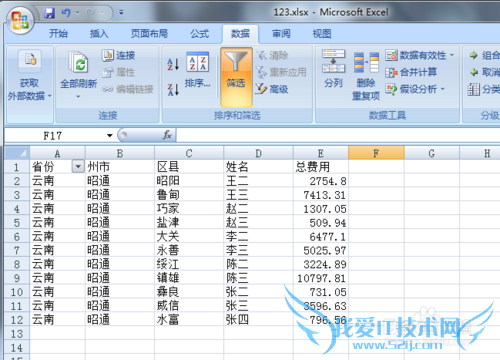Image resolution: width=500 pixels, height=360 pixels.
Task: Open the 页面布局 ribbon tab
Action: coord(149,34)
